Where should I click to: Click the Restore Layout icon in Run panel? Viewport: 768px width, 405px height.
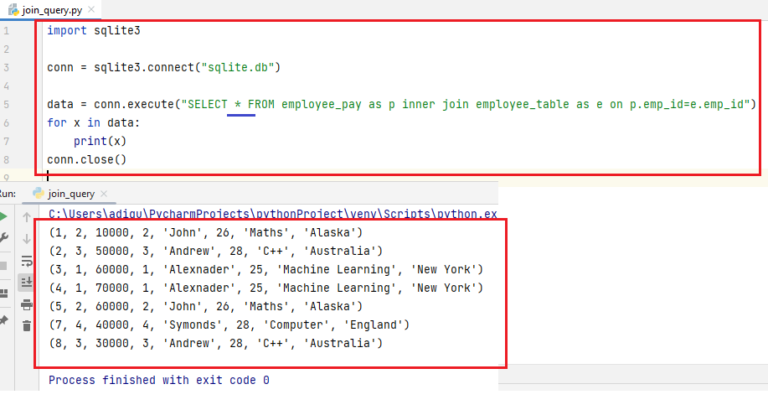pos(3,294)
